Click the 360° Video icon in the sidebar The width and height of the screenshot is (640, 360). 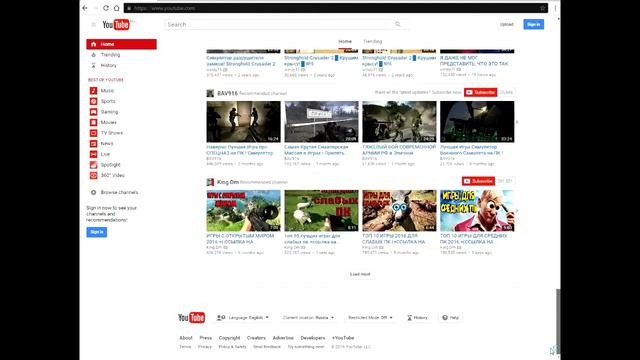click(x=93, y=176)
